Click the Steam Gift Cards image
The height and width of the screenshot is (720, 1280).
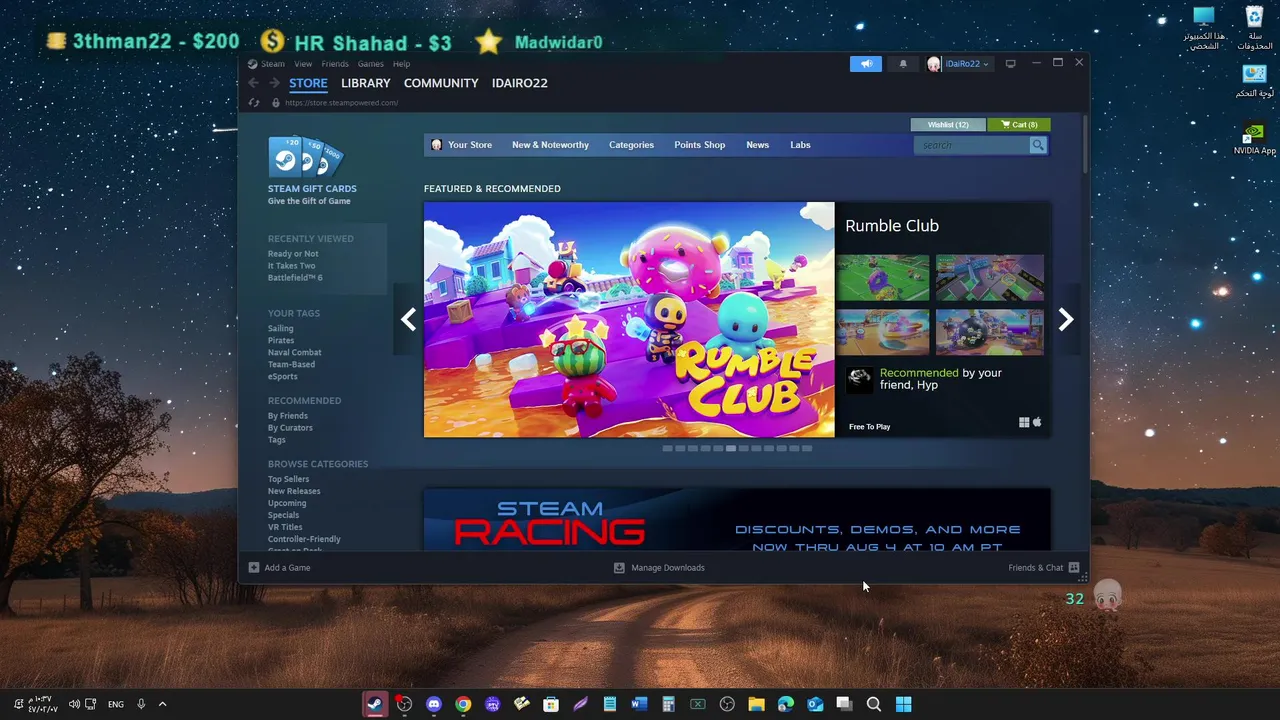coord(305,157)
